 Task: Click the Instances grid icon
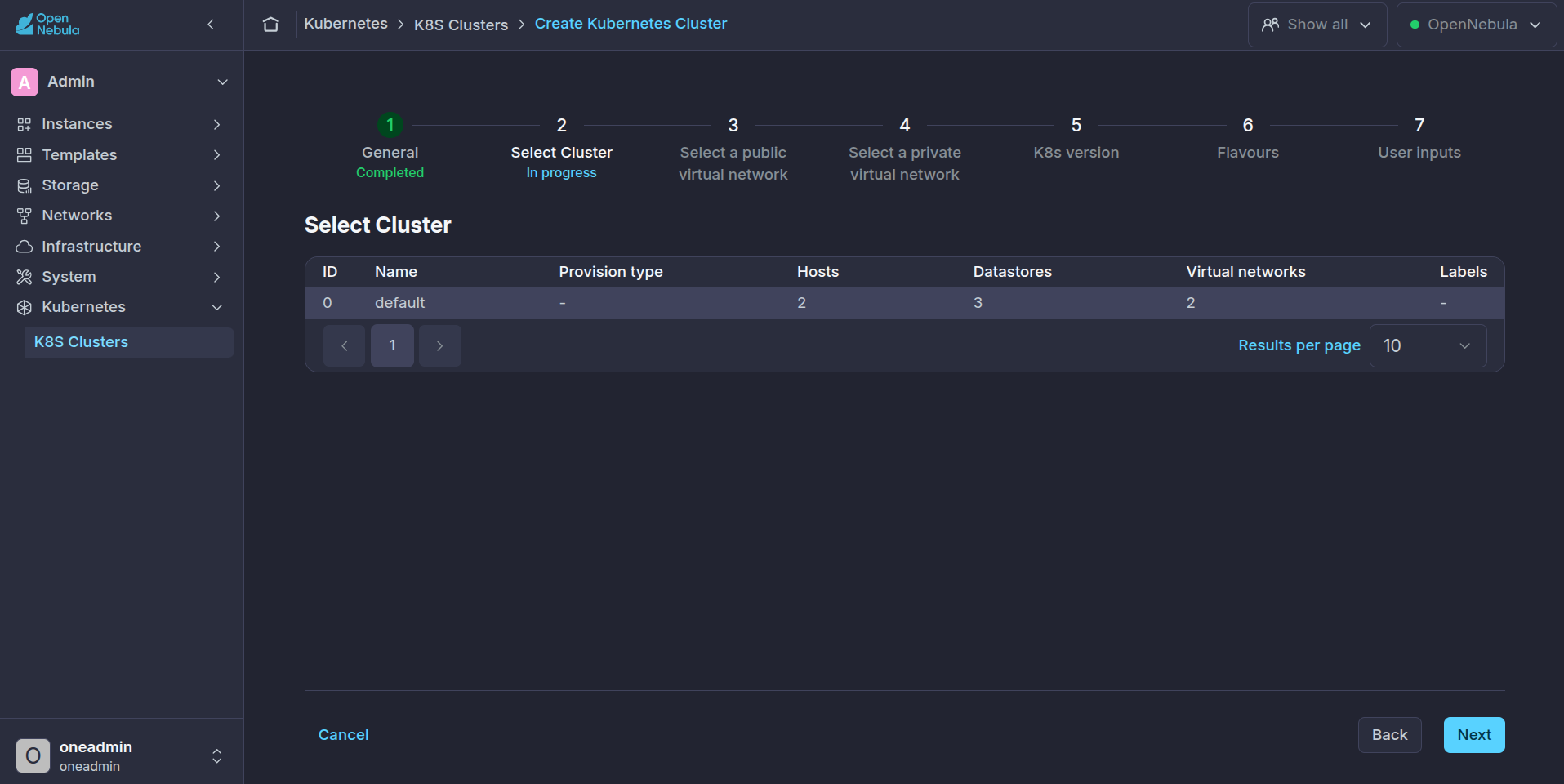coord(25,124)
